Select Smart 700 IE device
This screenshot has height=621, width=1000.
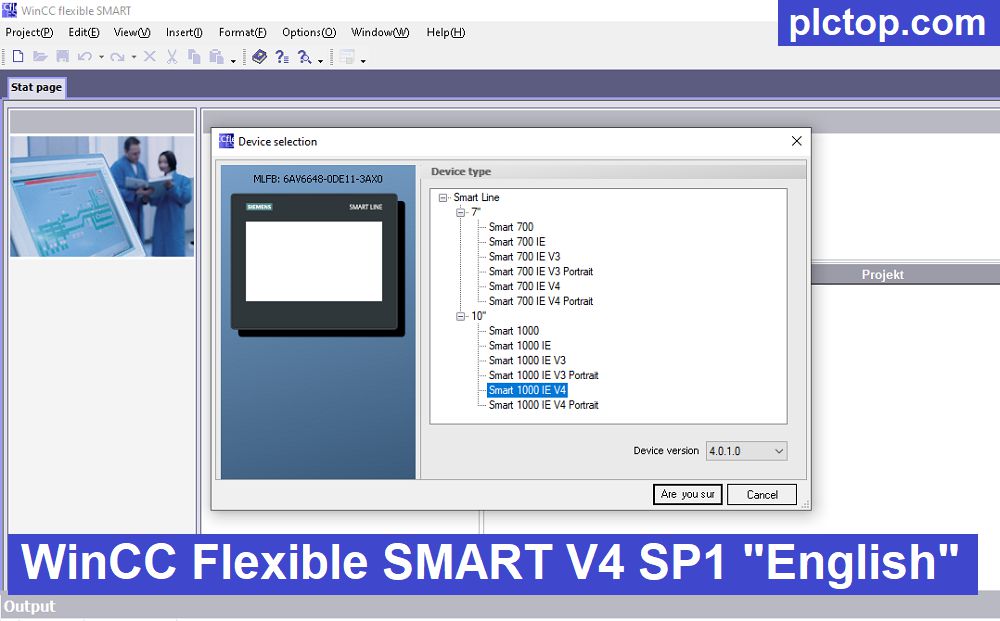pos(517,242)
